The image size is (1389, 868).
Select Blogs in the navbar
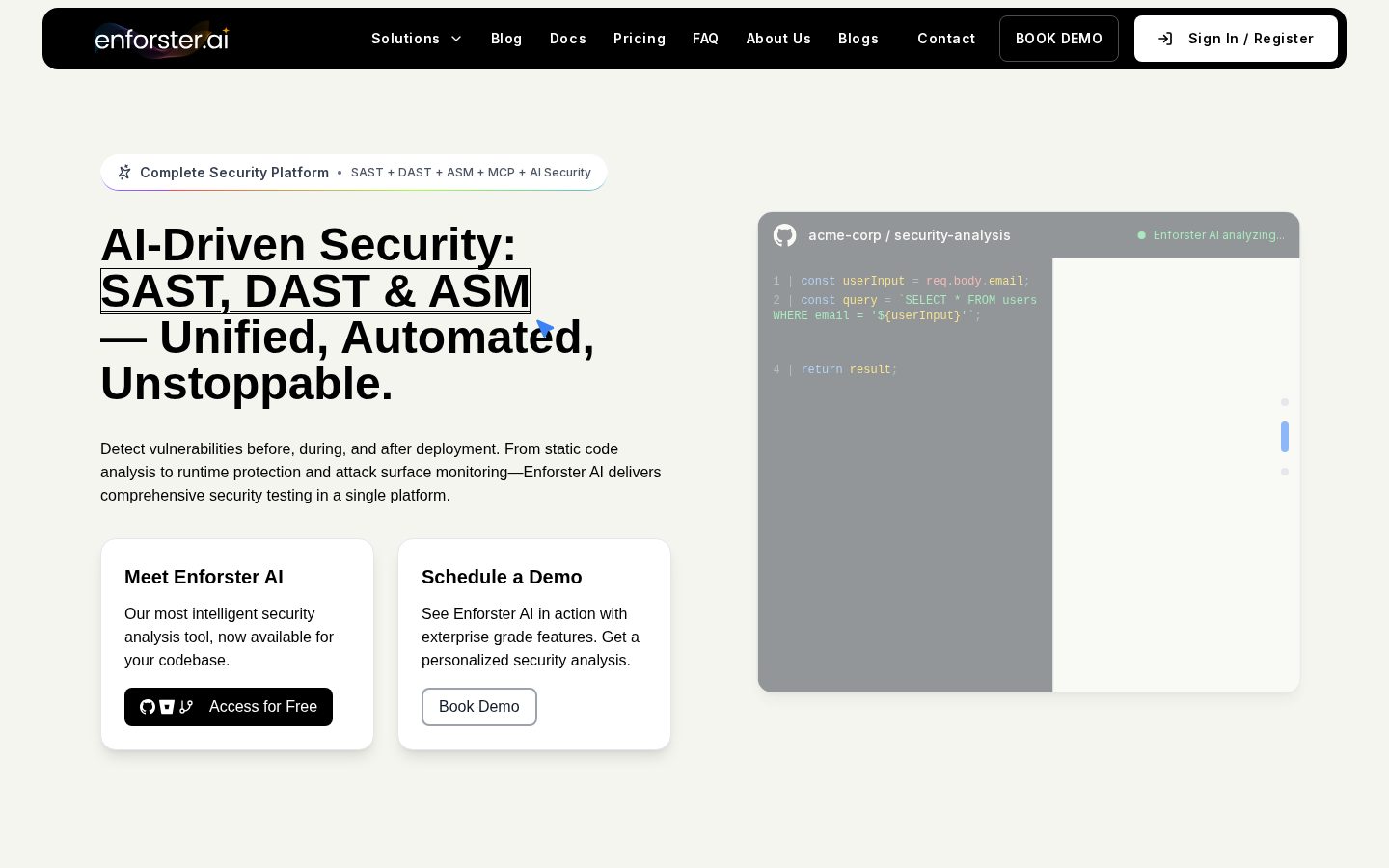pyautogui.click(x=858, y=39)
